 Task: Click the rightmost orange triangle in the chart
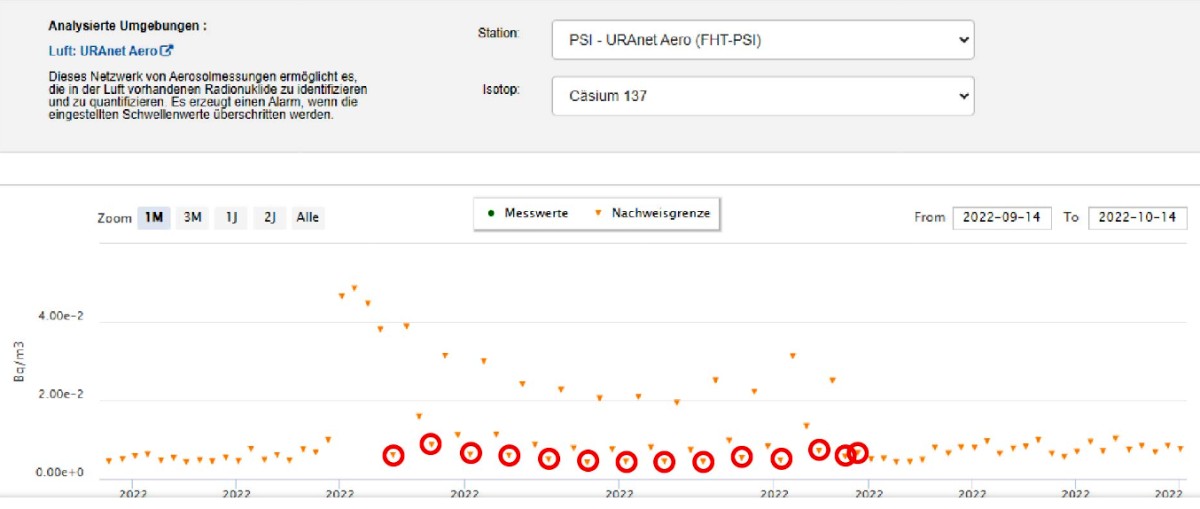click(x=1180, y=449)
